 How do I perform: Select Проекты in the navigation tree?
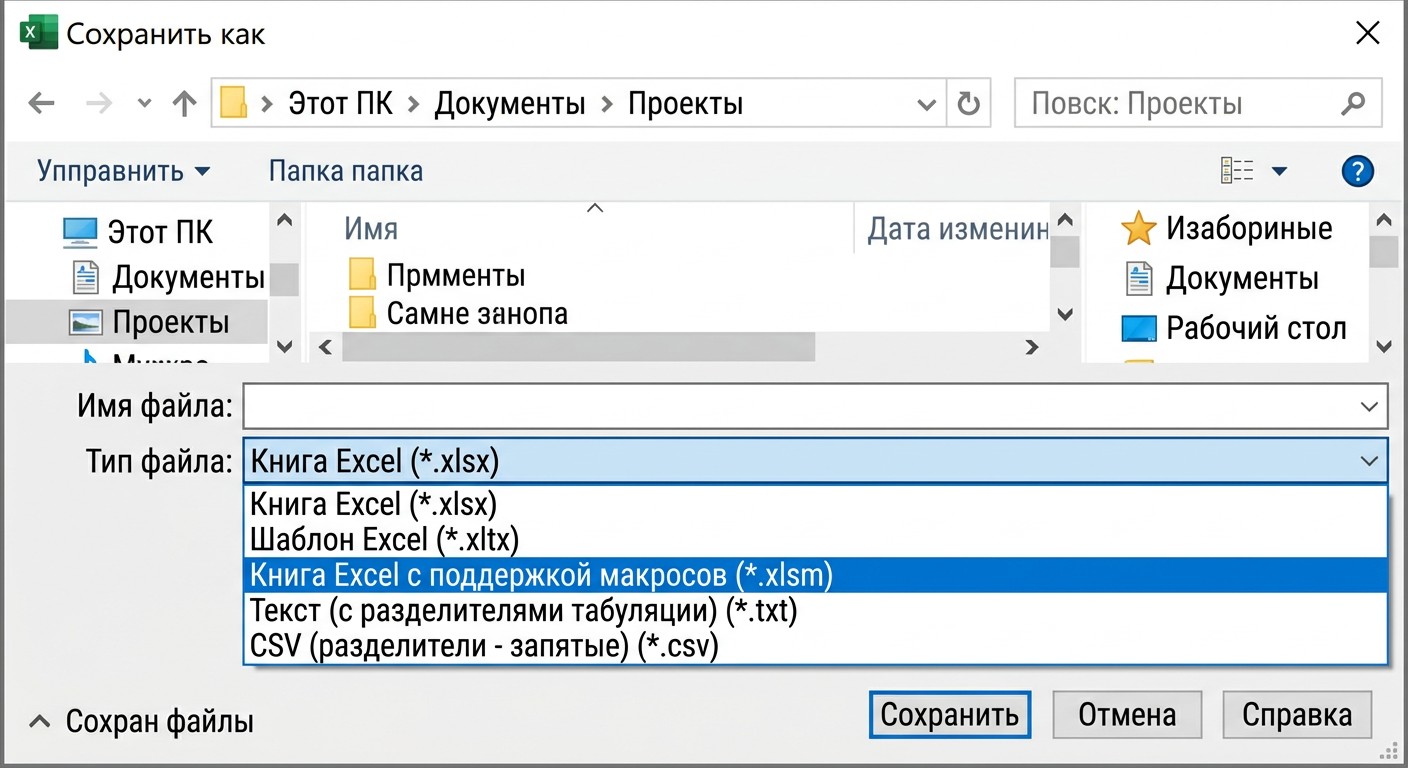pyautogui.click(x=137, y=322)
